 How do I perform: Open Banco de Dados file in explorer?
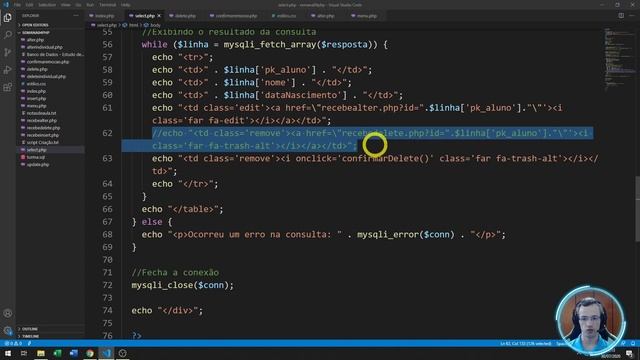coord(55,54)
